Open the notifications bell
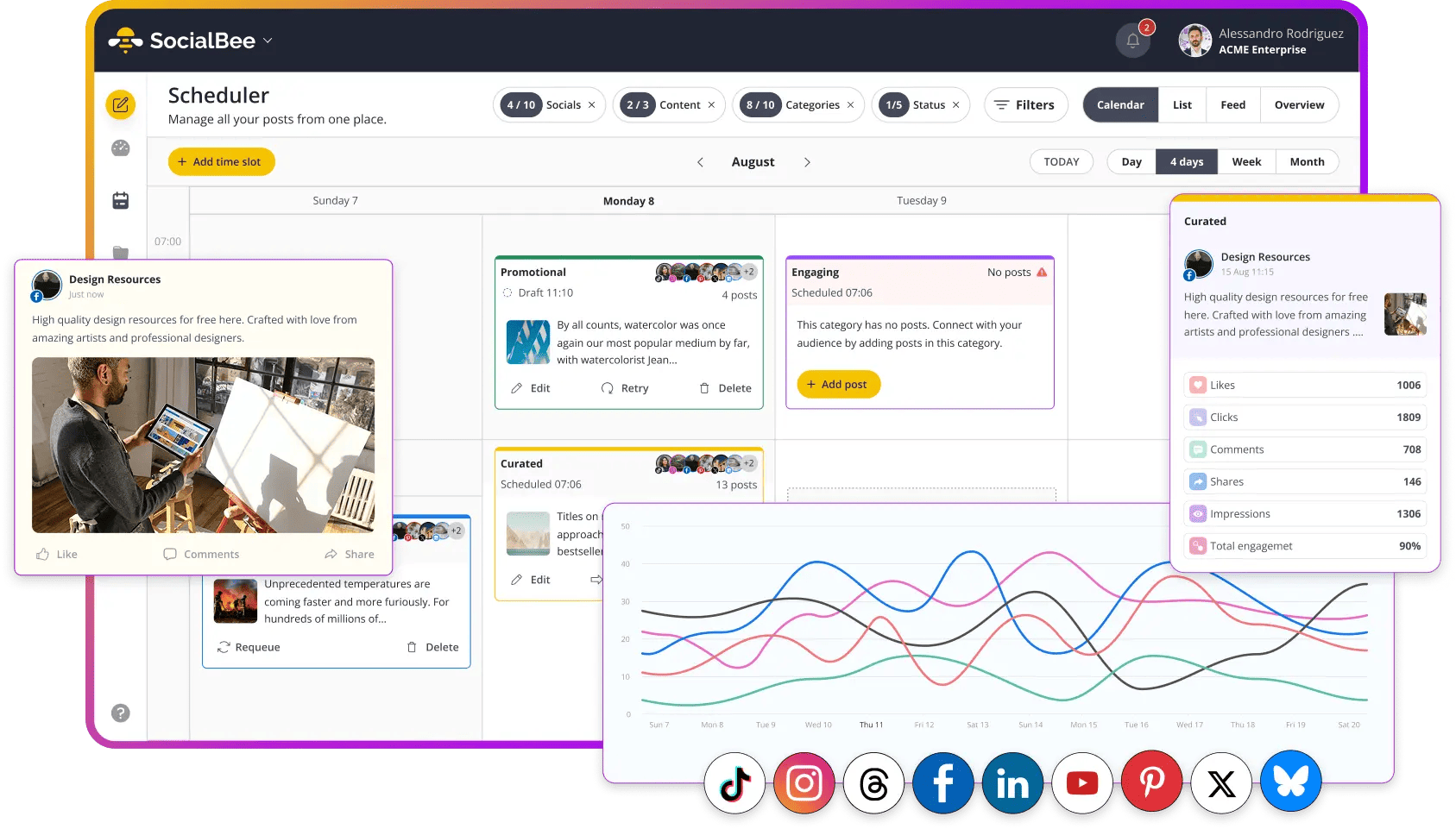This screenshot has width=1456, height=829. (x=1132, y=41)
